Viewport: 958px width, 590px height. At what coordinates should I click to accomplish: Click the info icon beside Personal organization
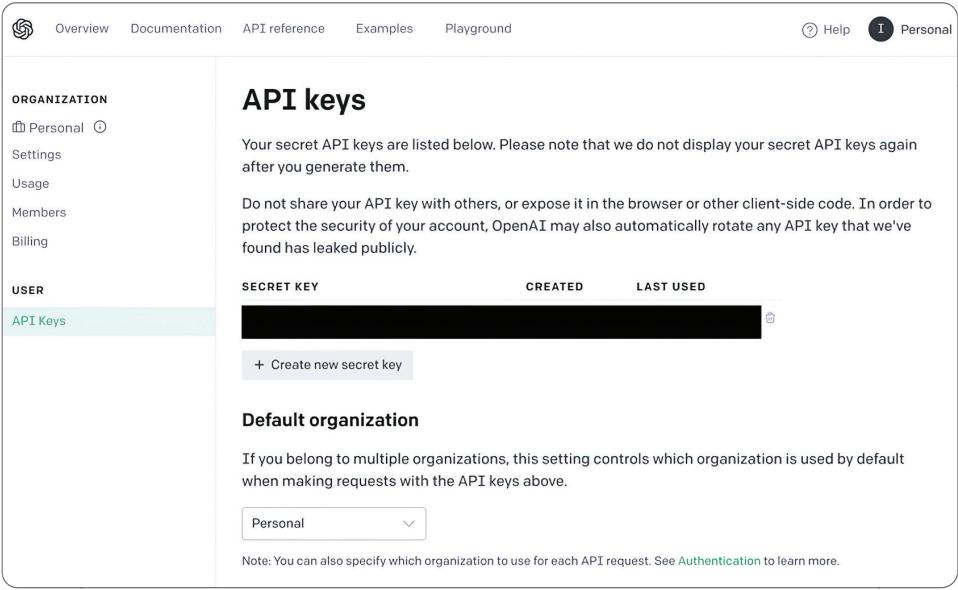pyautogui.click(x=100, y=127)
